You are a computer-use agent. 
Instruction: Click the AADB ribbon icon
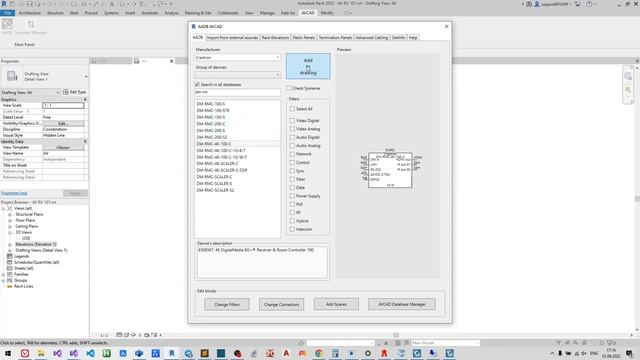(x=7, y=24)
